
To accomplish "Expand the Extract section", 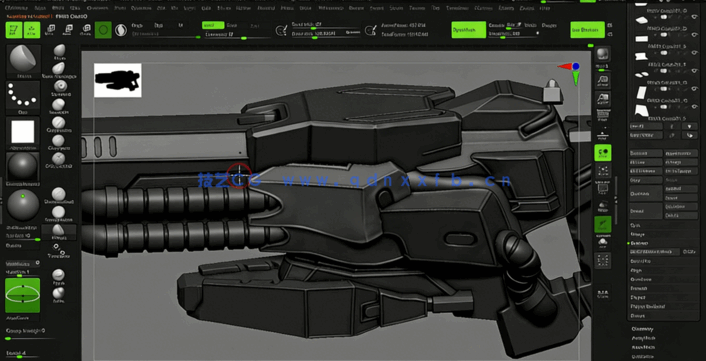I will click(638, 316).
